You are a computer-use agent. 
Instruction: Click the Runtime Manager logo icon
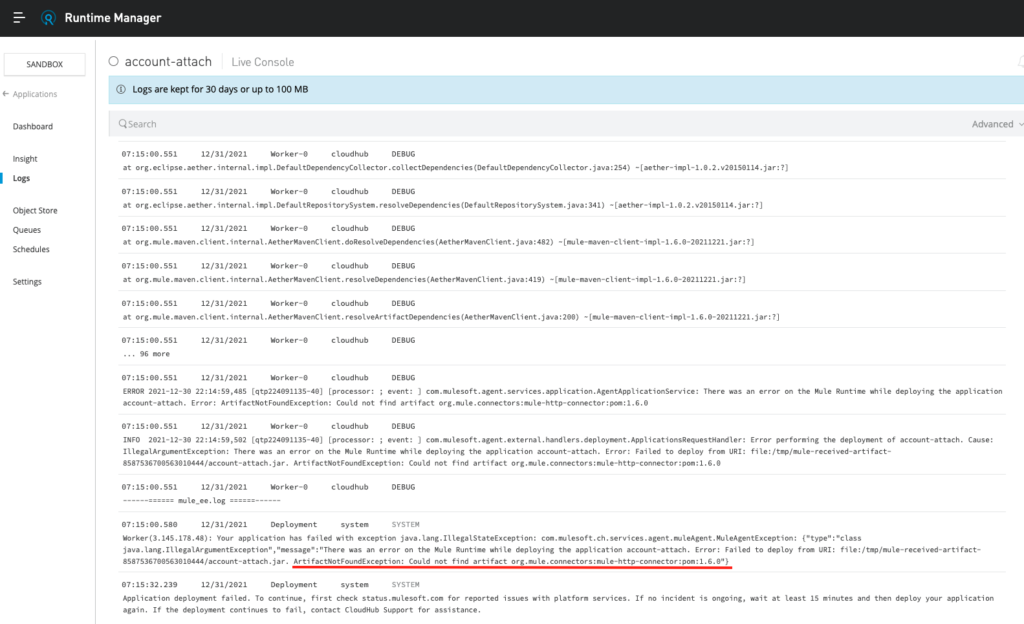pos(50,18)
